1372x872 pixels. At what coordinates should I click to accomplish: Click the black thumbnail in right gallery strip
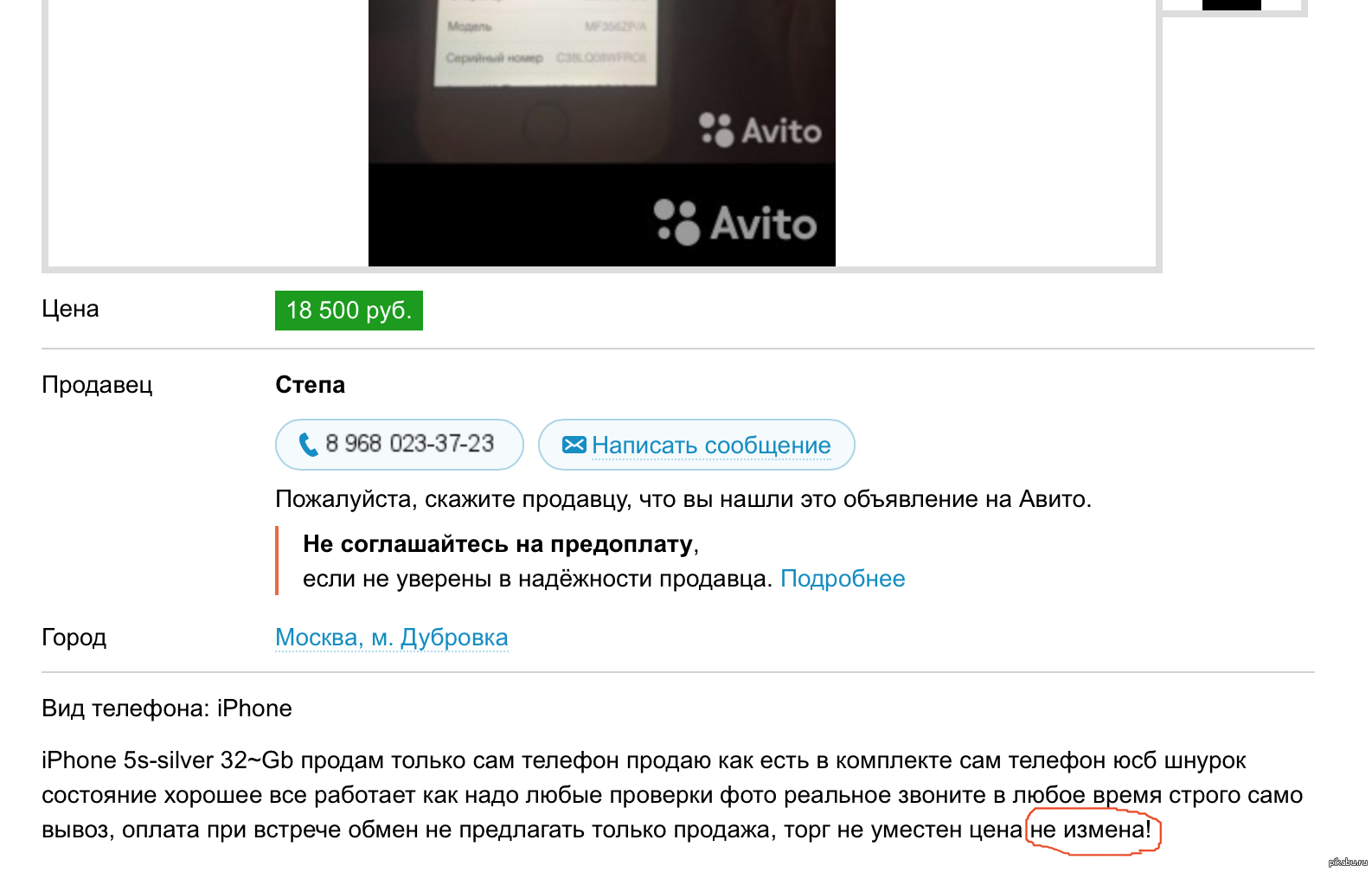click(x=1232, y=4)
